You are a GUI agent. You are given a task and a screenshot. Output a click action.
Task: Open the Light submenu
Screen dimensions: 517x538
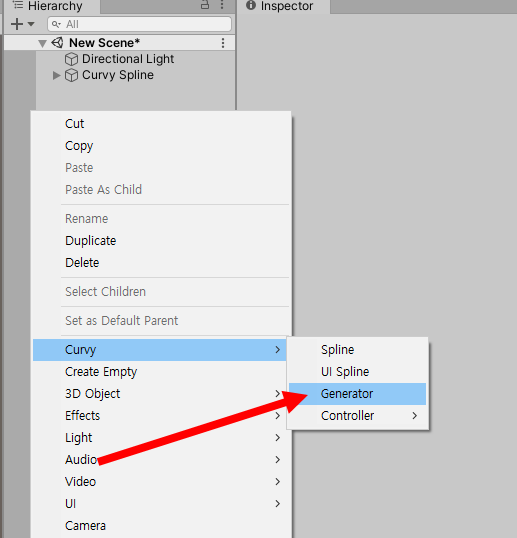tap(160, 437)
